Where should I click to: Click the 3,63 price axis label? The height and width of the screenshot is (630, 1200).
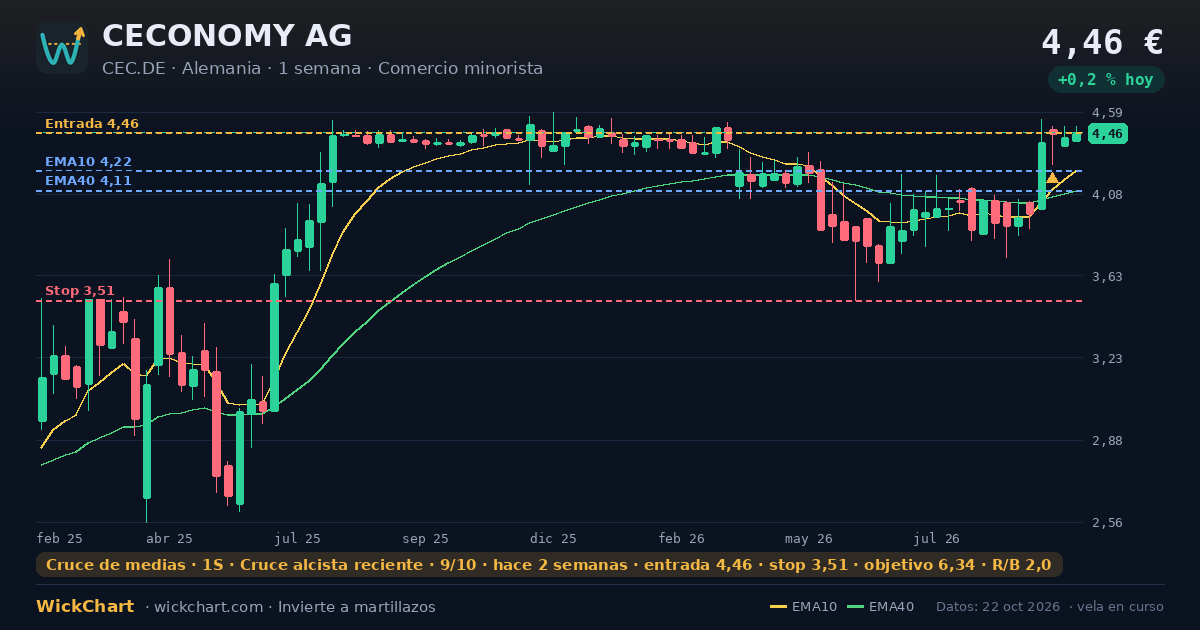pyautogui.click(x=1107, y=277)
